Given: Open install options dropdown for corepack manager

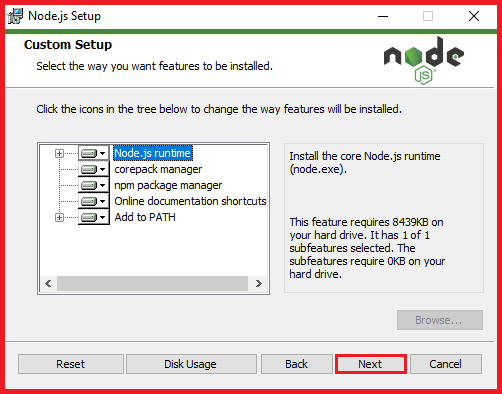Looking at the screenshot, I should click(103, 169).
